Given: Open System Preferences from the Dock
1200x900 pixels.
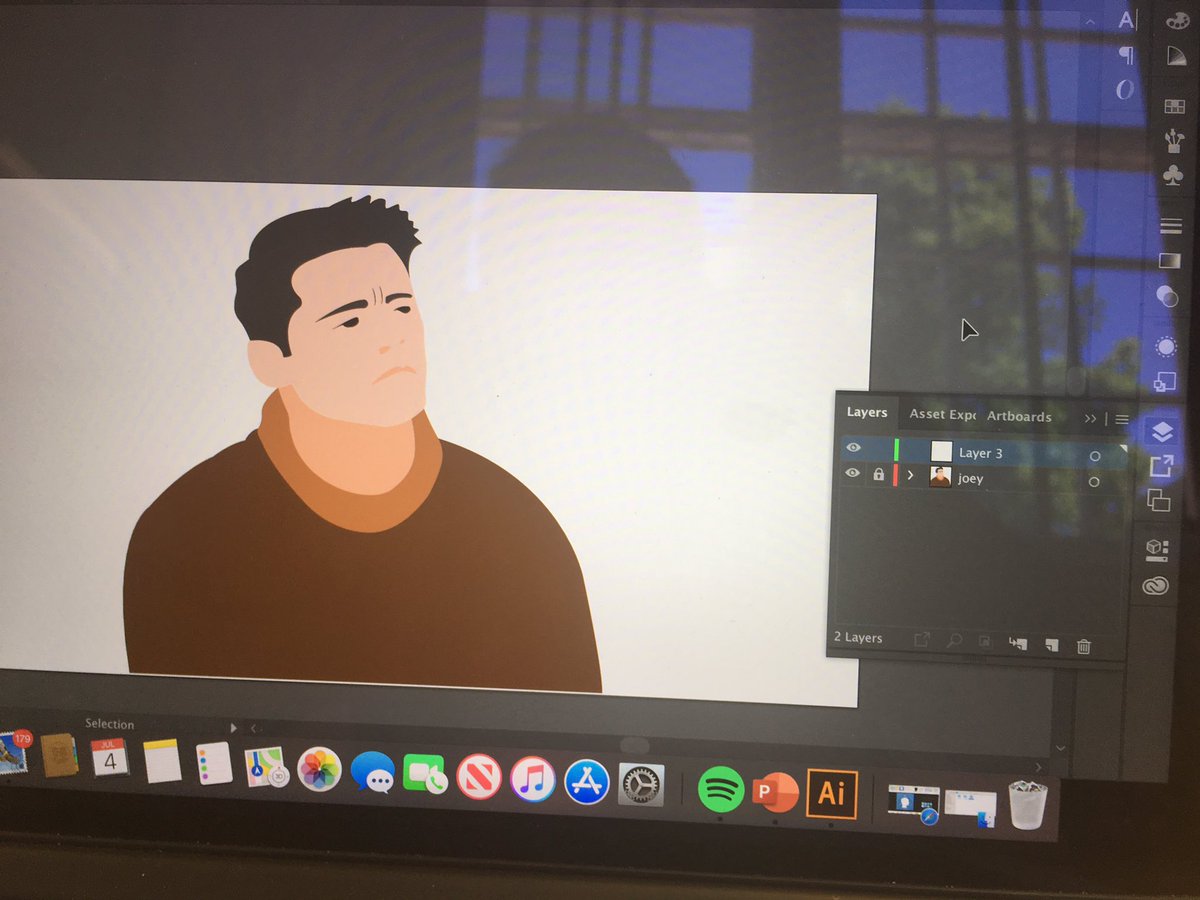Looking at the screenshot, I should (x=641, y=785).
